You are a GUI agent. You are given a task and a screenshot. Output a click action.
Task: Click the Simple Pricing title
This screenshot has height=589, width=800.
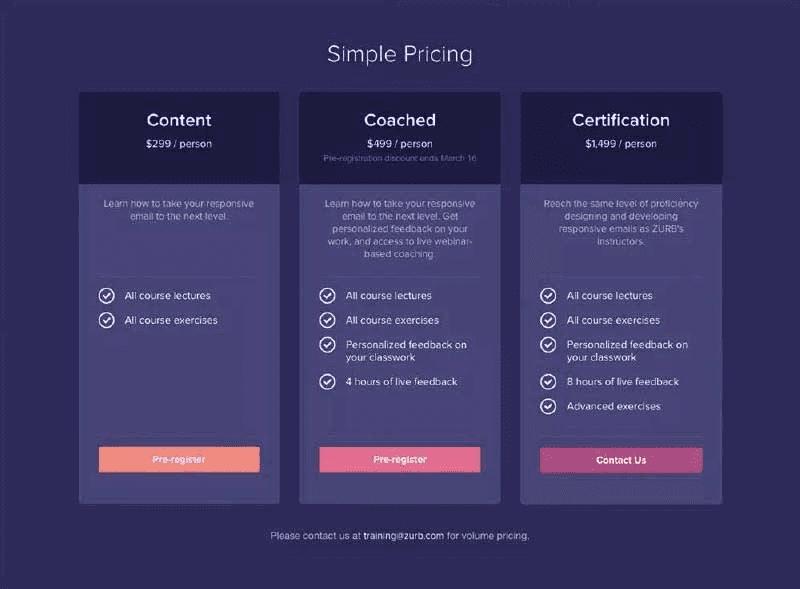pos(400,54)
